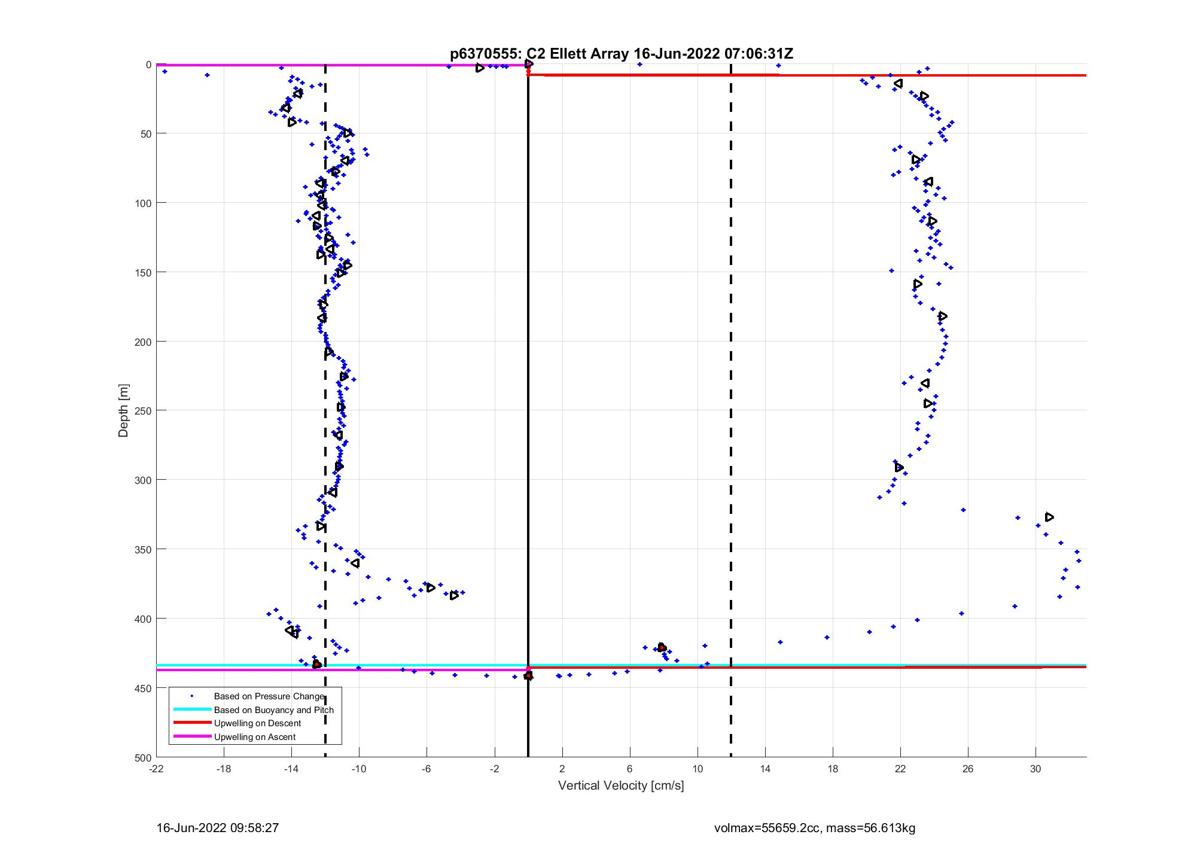The width and height of the screenshot is (1200, 851).
Task: Click y-axis tick label '250'
Action: tap(142, 411)
